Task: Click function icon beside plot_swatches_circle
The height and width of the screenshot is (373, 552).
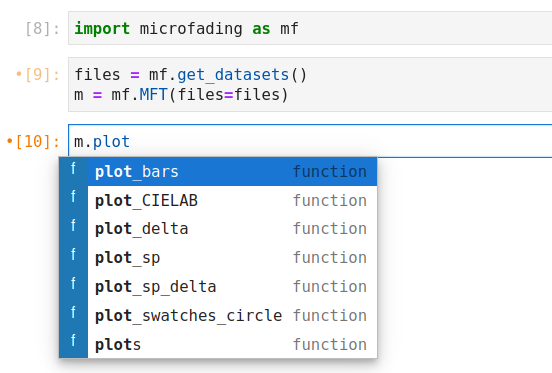Action: (73, 312)
